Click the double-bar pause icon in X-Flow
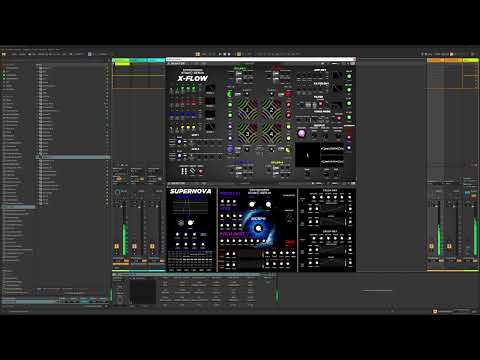480x360 pixels. coord(184,171)
